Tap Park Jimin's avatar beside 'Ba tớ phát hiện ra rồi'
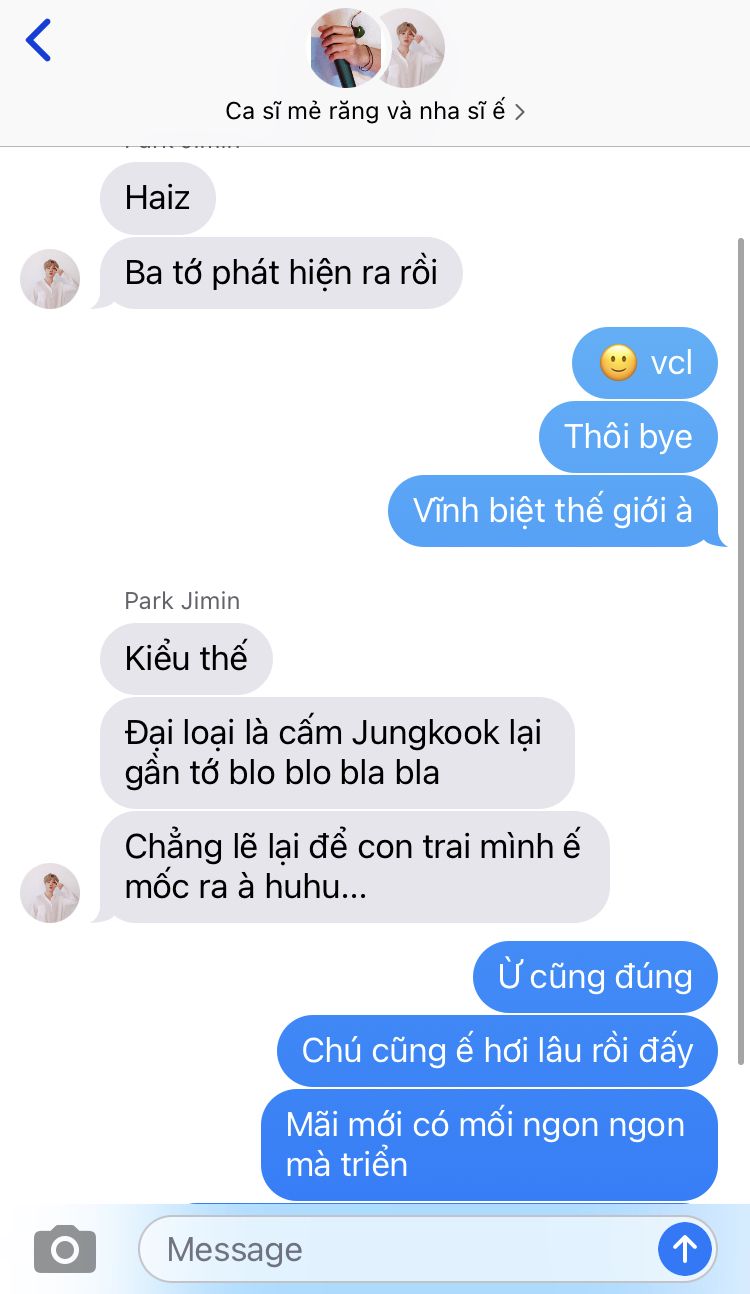The height and width of the screenshot is (1294, 750). (x=50, y=279)
